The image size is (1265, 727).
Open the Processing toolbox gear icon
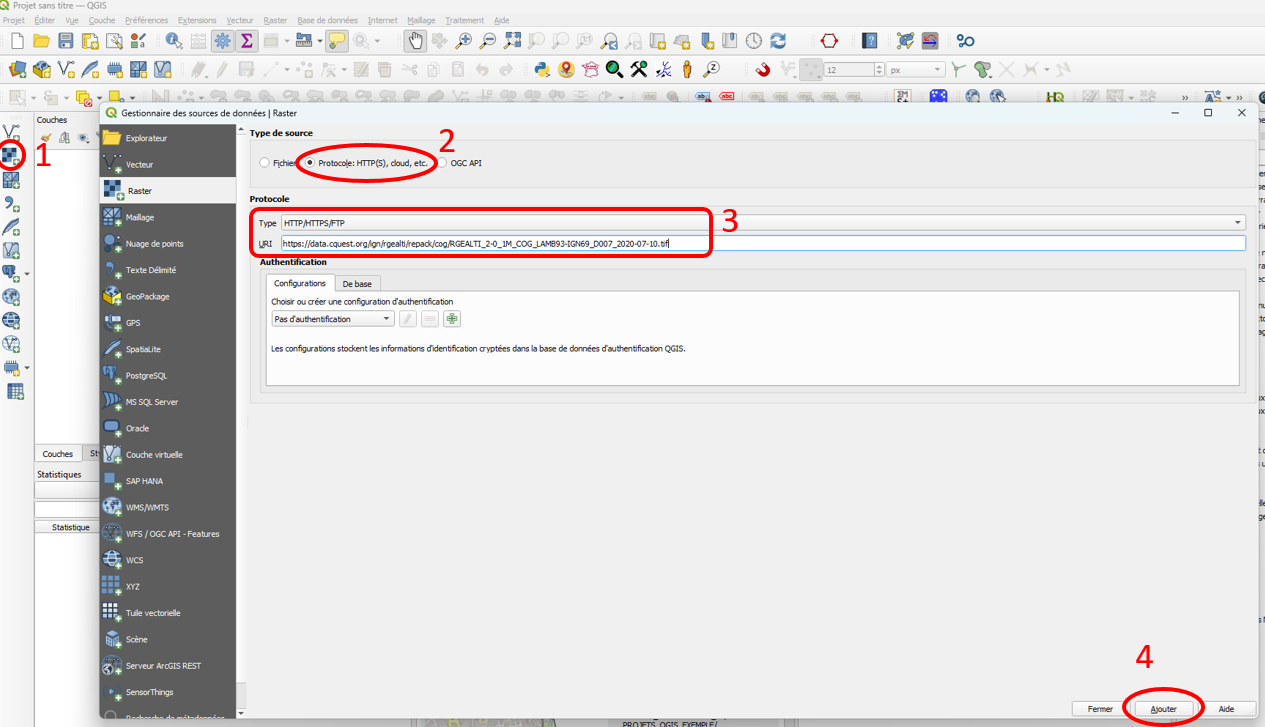click(x=222, y=41)
